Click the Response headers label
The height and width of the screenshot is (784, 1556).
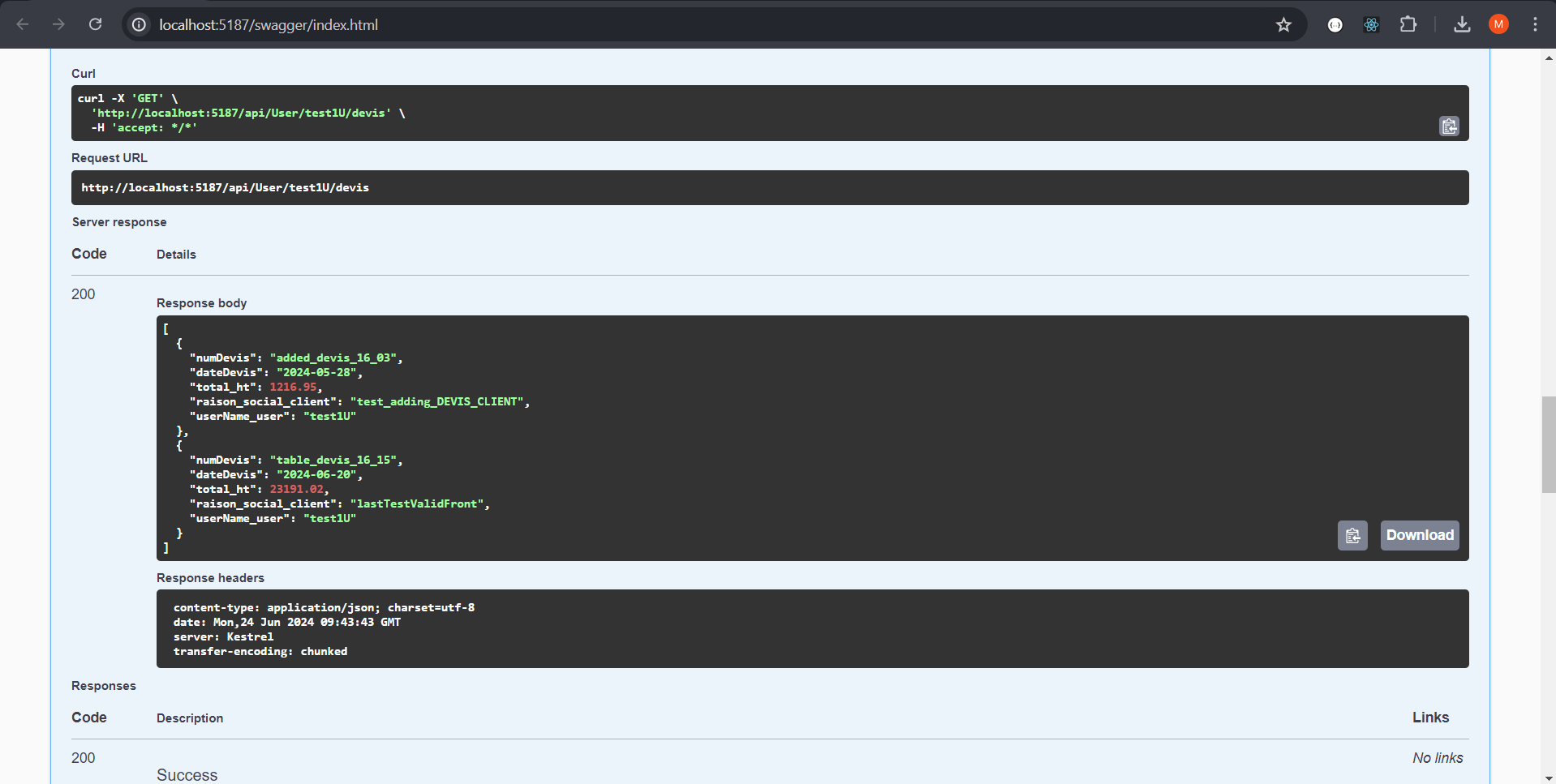210,578
